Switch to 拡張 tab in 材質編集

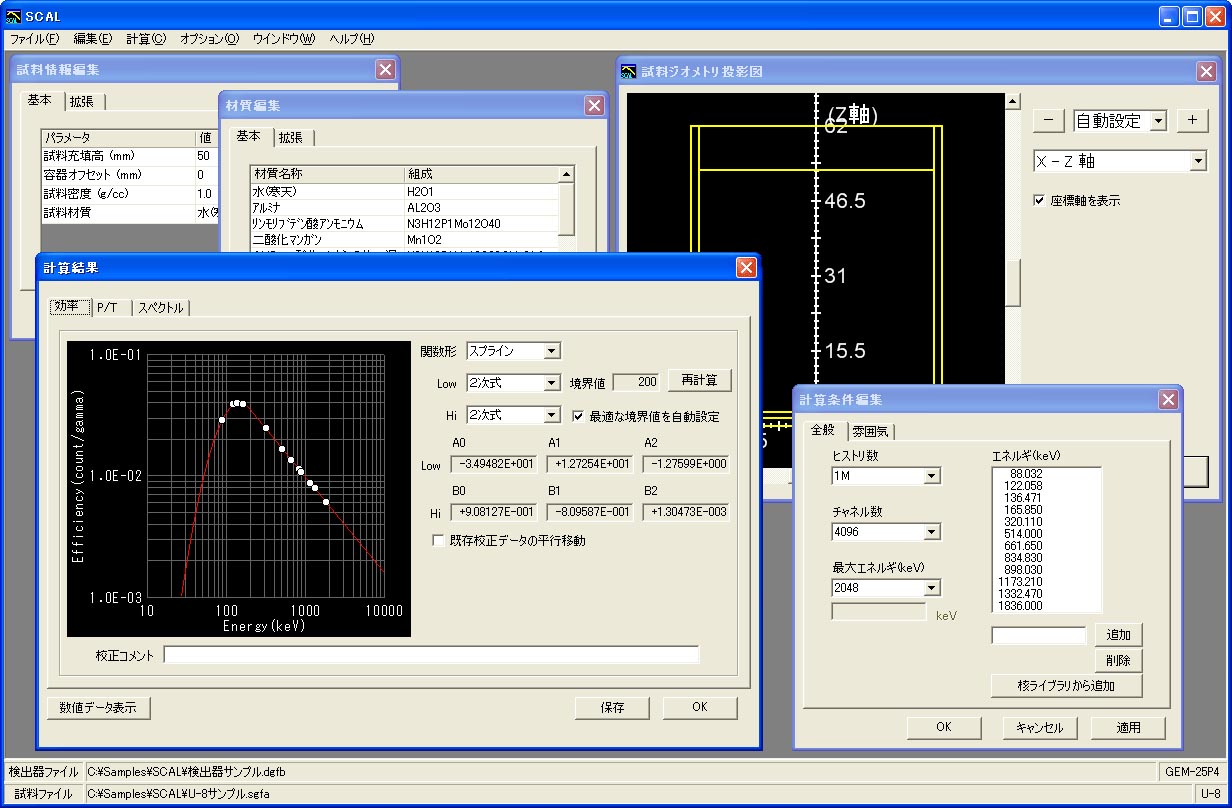291,137
